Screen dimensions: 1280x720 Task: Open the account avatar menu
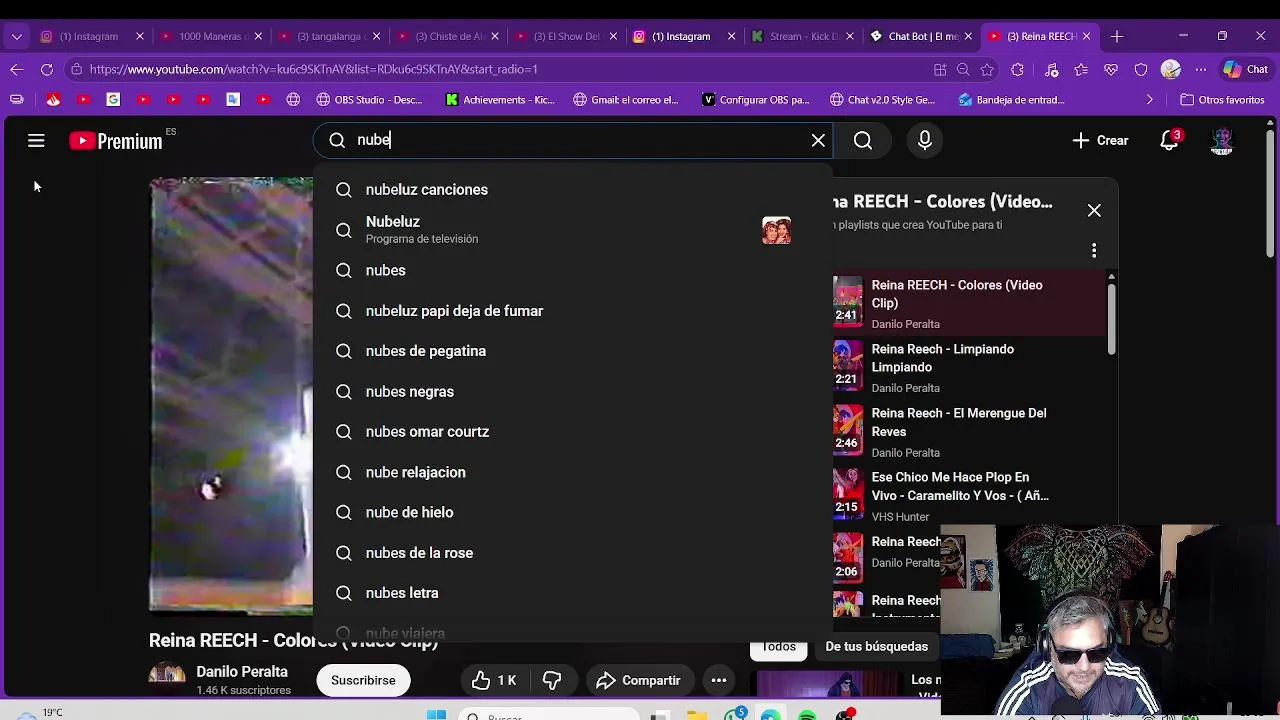coord(1222,141)
